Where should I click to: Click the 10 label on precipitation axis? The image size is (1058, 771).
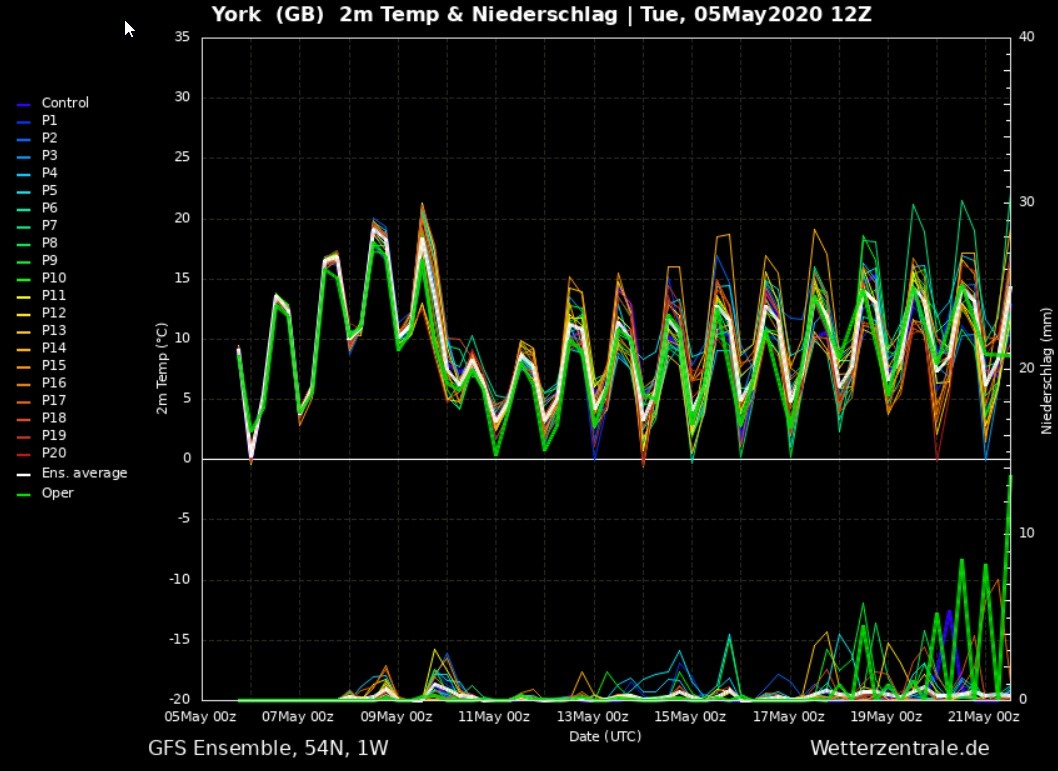pos(1026,533)
